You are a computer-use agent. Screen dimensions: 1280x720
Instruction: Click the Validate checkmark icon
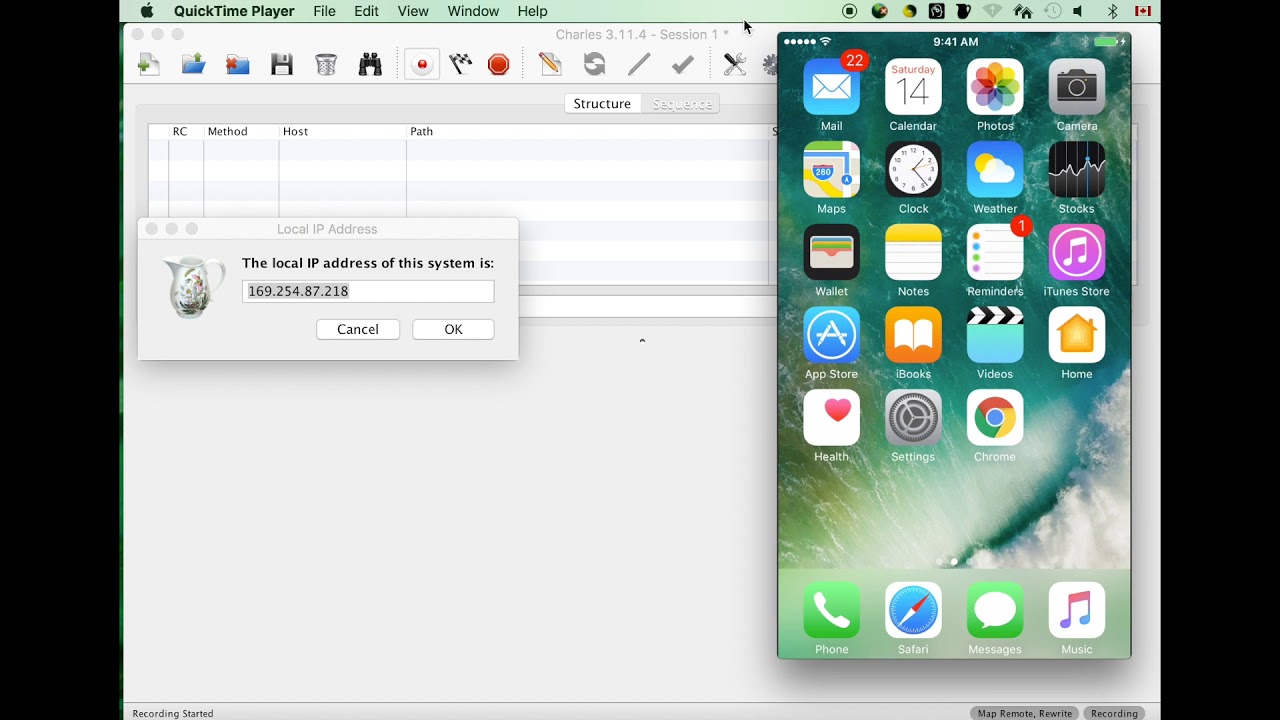(683, 65)
